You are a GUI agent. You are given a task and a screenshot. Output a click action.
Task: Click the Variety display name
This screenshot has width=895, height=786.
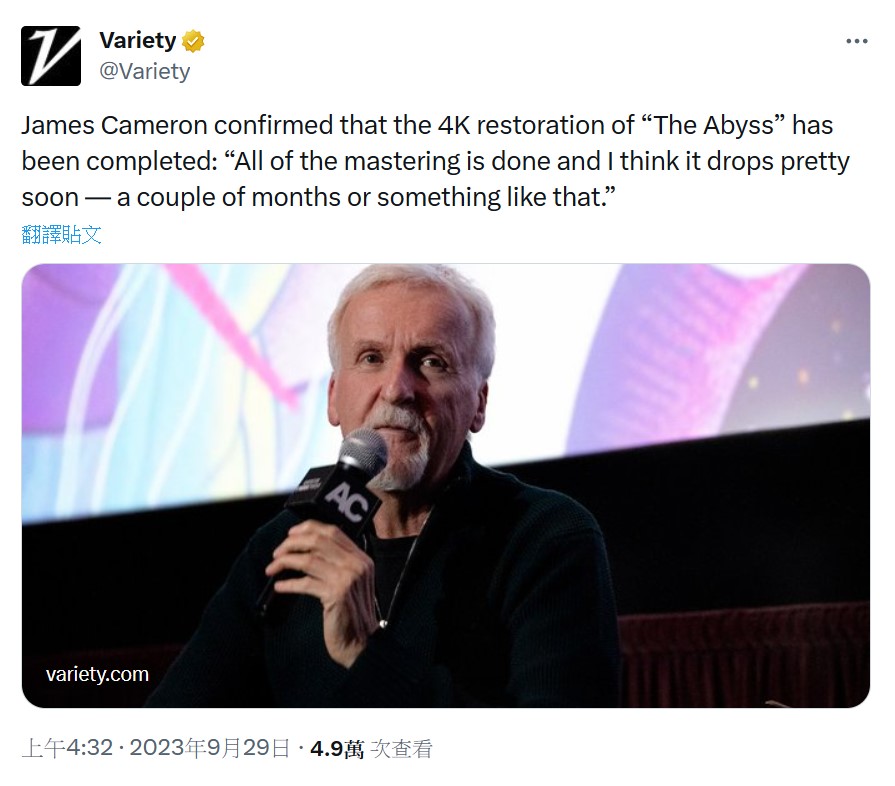137,41
